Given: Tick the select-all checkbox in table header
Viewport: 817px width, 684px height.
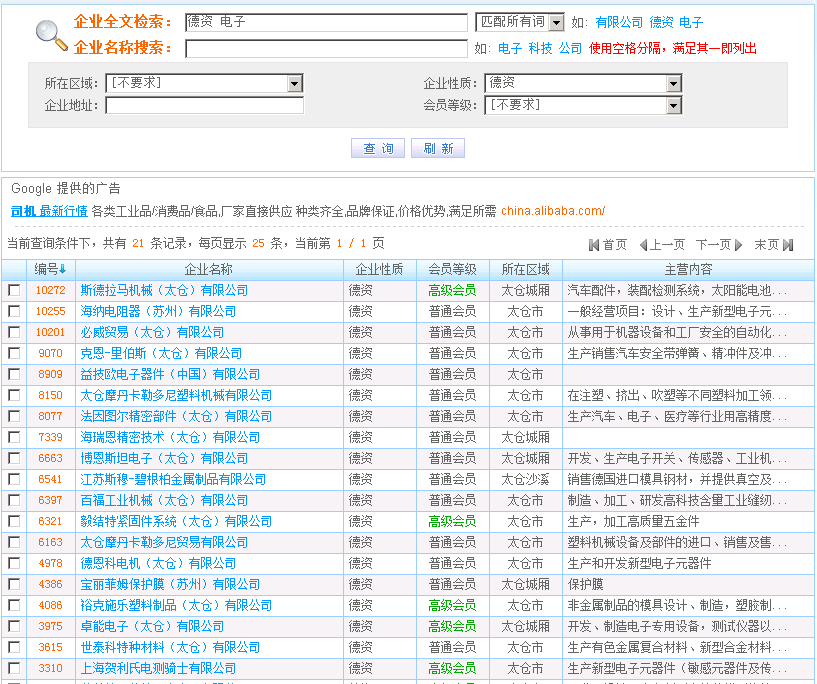Looking at the screenshot, I should 12,269.
